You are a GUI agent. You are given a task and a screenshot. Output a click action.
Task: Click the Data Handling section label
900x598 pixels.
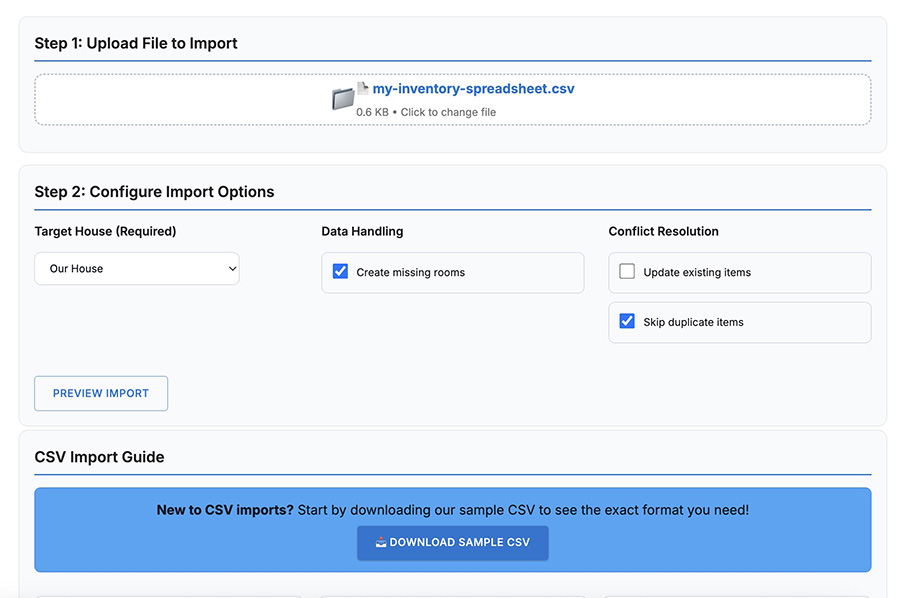(360, 231)
